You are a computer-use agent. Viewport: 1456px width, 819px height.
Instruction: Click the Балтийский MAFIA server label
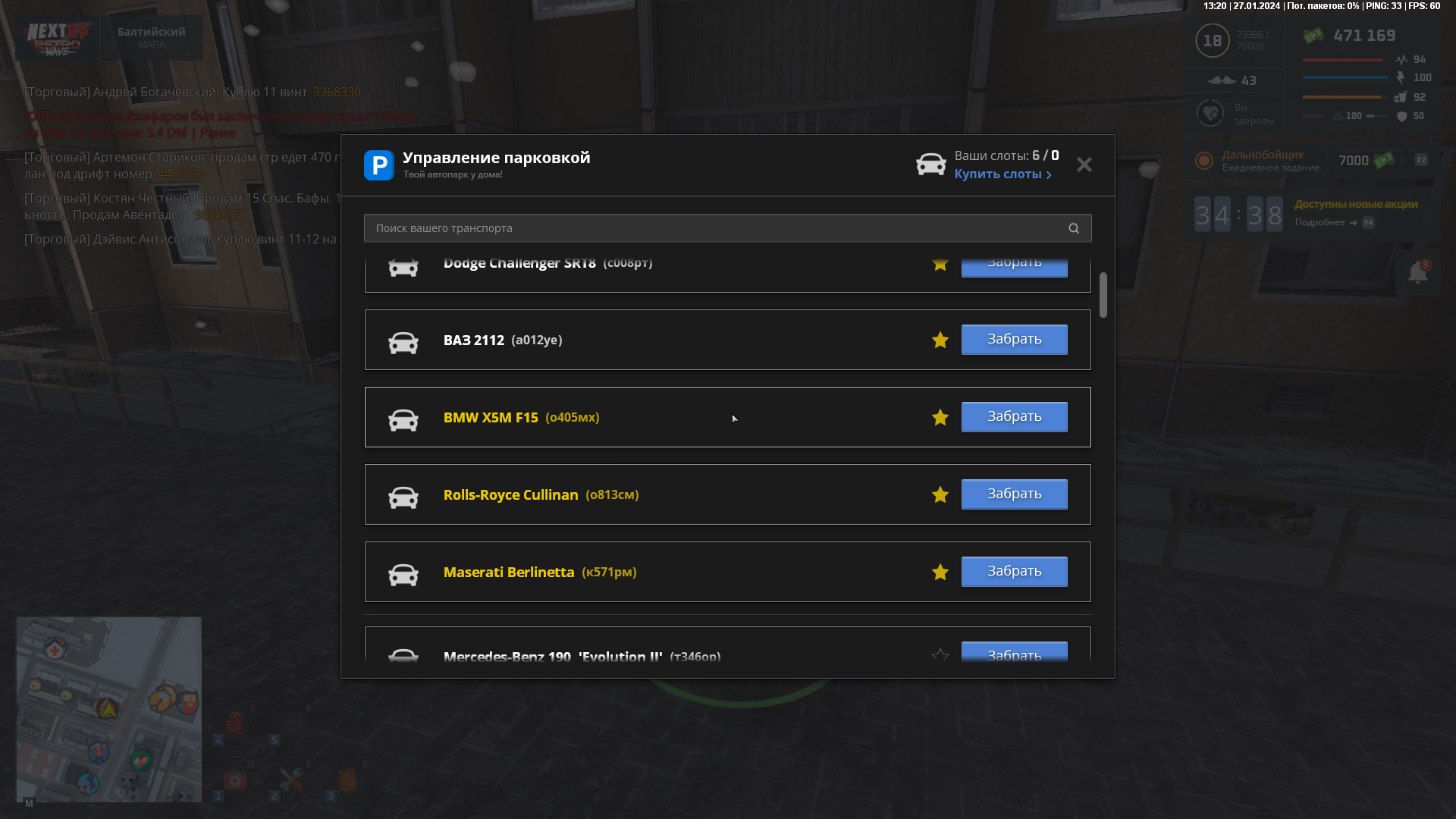152,37
